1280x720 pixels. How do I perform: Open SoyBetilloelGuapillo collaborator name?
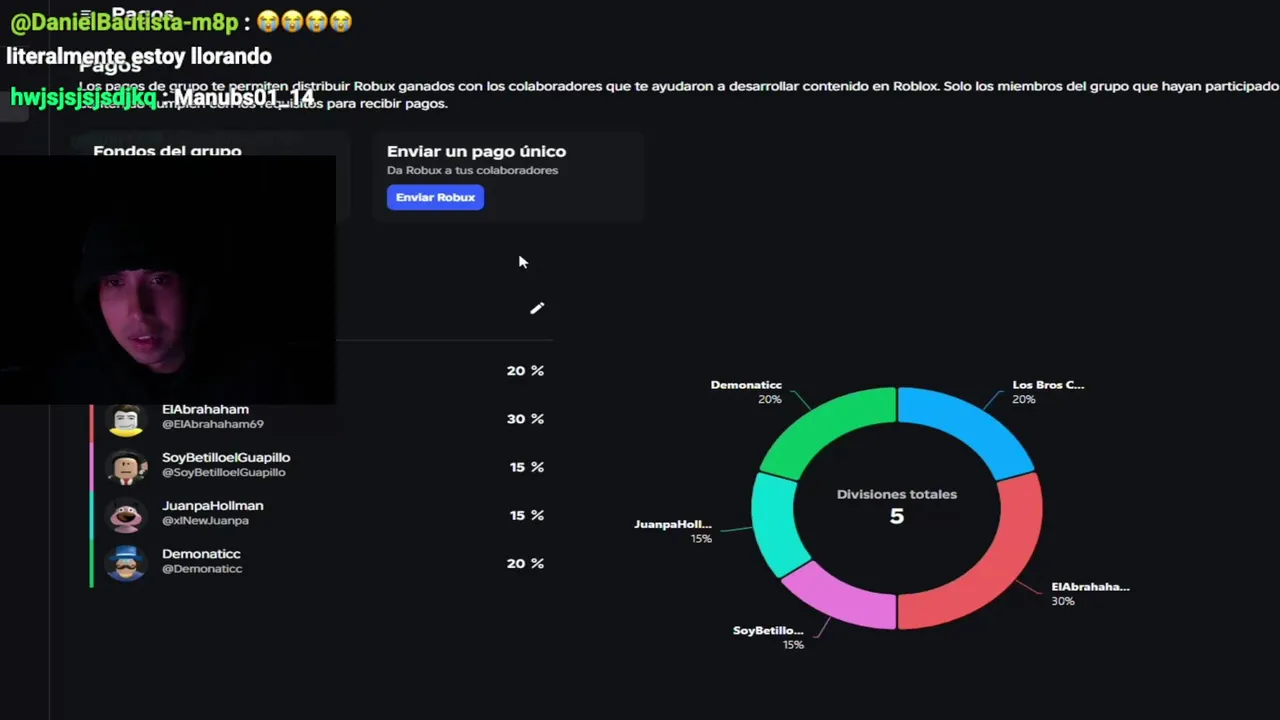pyautogui.click(x=226, y=457)
